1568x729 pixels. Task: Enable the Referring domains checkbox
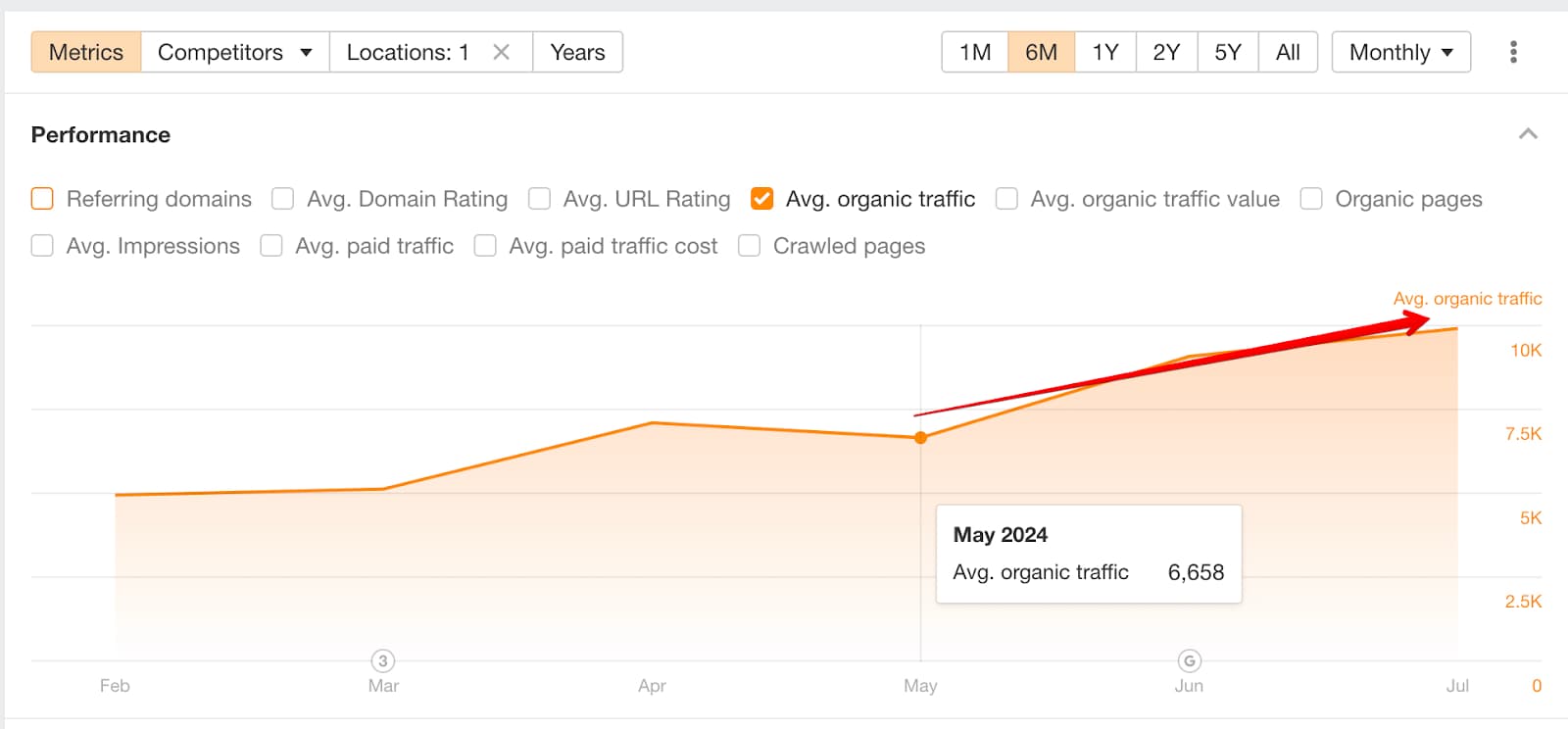42,199
